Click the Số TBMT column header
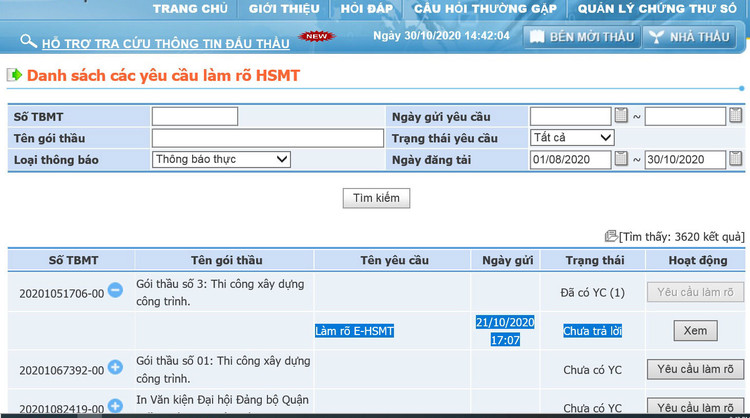 73,260
